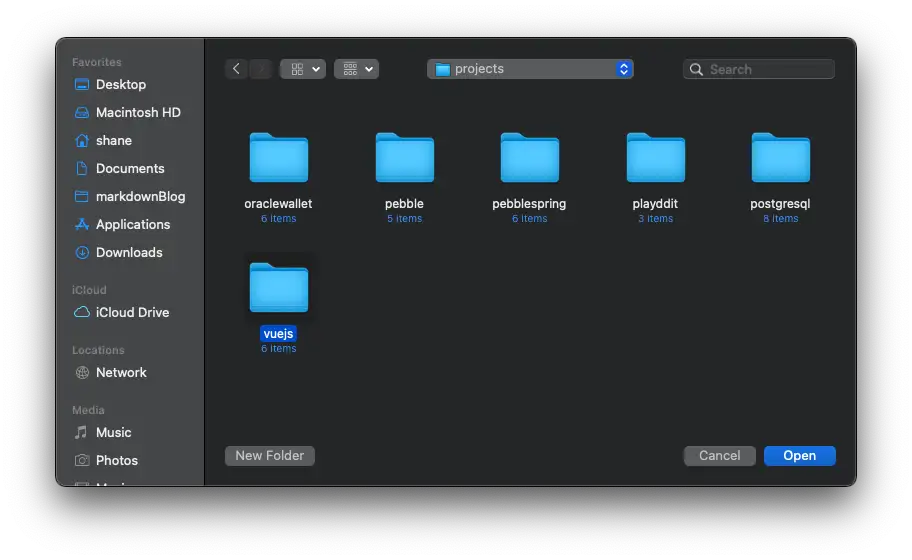Click the "Applications" sidebar label
The width and height of the screenshot is (912, 560).
pos(133,224)
